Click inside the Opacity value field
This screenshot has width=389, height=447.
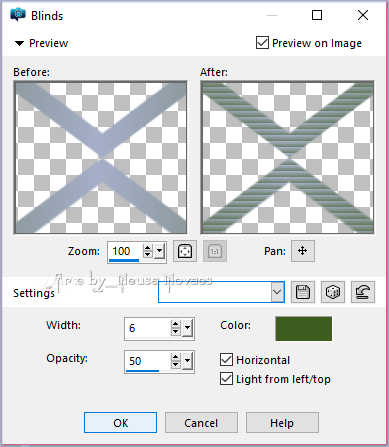point(147,361)
